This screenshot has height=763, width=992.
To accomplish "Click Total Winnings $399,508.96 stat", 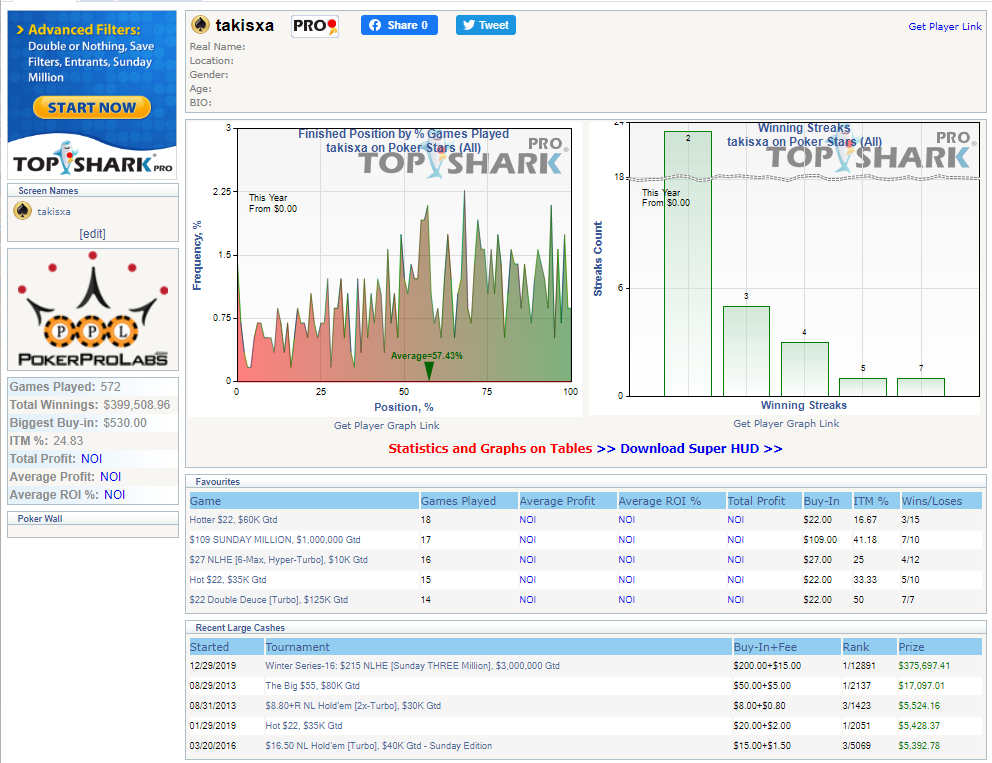I will pos(90,405).
